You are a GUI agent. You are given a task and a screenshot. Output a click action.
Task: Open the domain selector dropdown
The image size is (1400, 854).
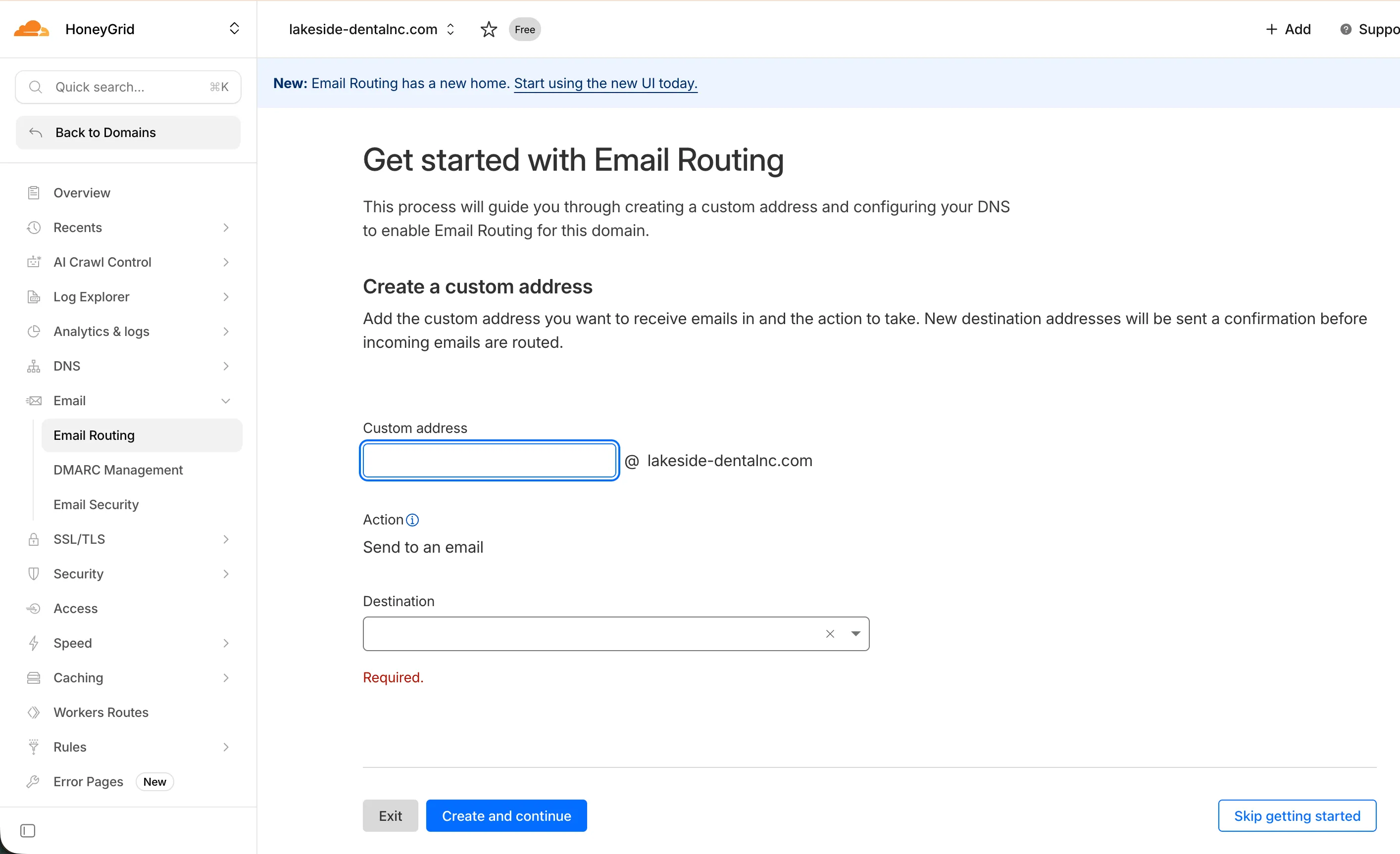coord(450,30)
